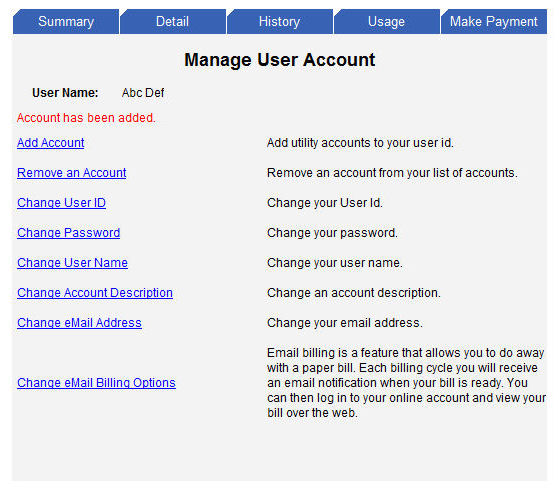Select the Usage tab
Viewport: 559px width, 489px height.
[x=387, y=22]
